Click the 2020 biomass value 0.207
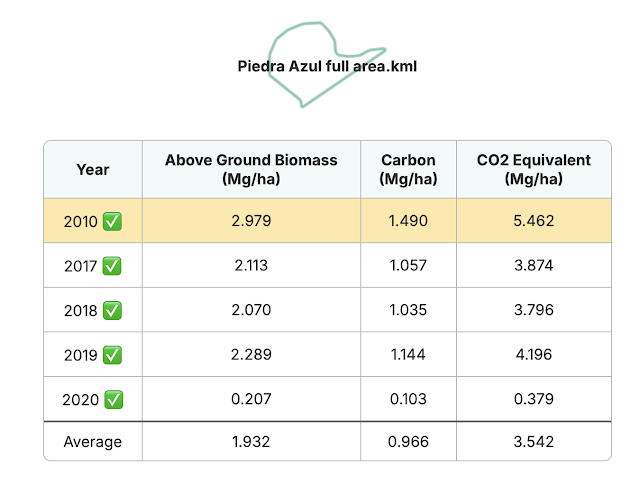The width and height of the screenshot is (640, 494). click(251, 399)
